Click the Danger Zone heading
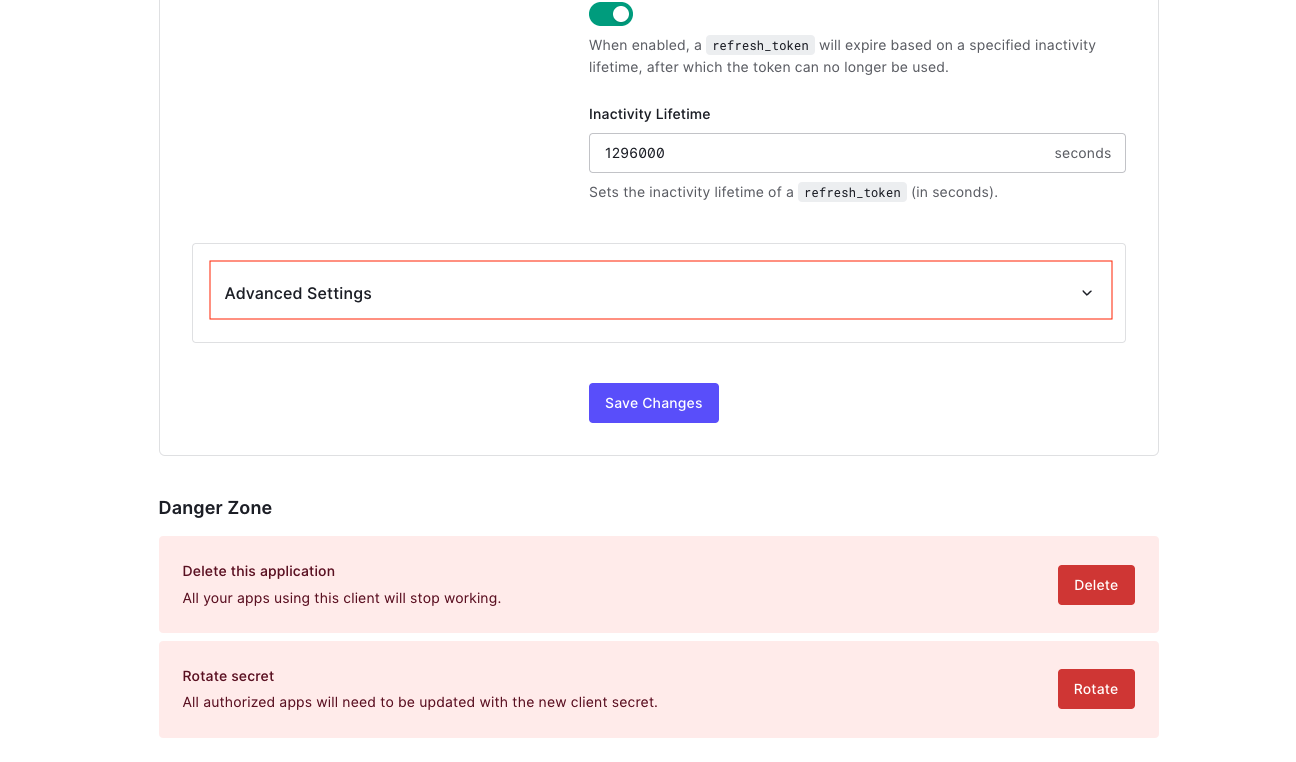The image size is (1296, 762). [215, 508]
